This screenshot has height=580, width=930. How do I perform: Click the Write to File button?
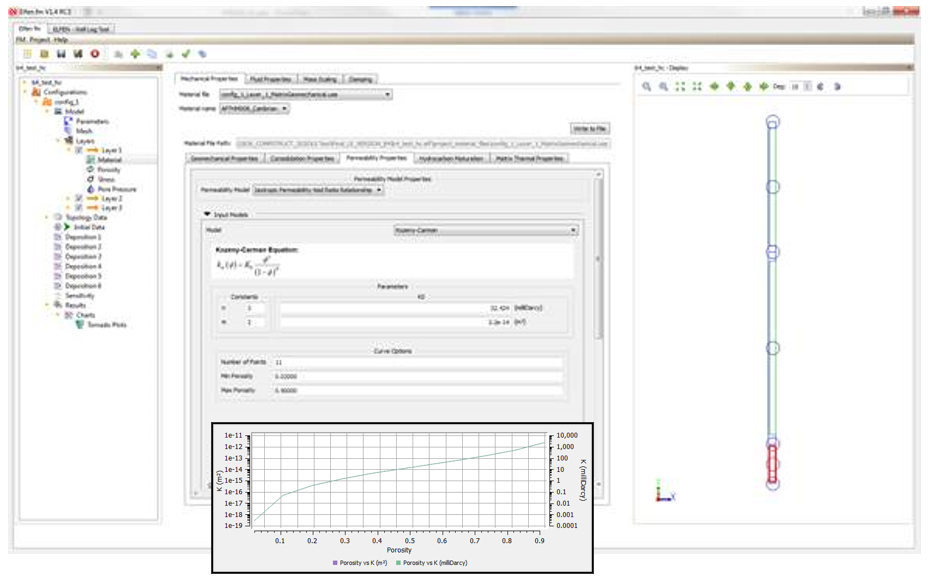[589, 129]
